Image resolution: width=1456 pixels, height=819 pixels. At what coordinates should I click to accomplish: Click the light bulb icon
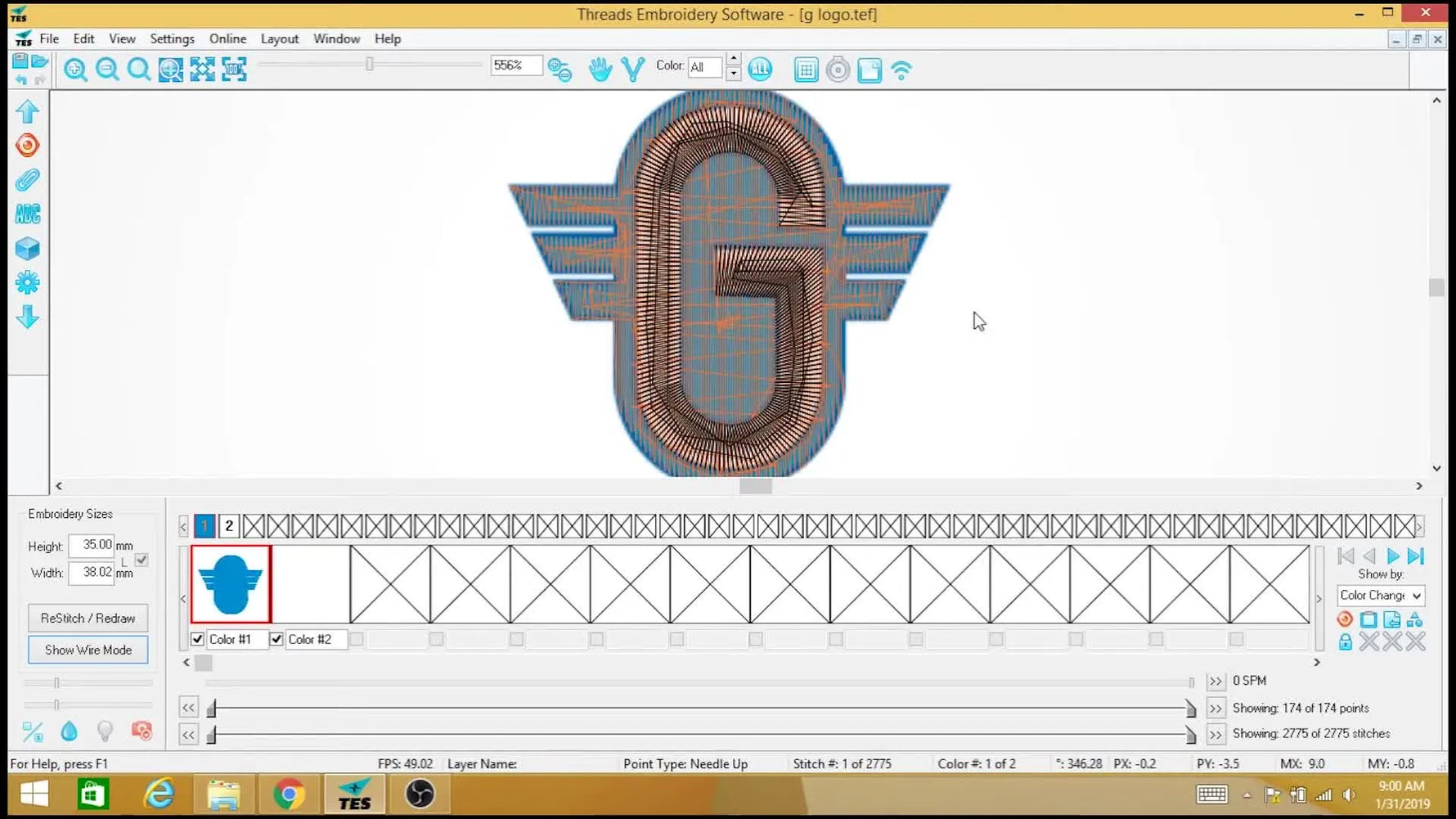[x=105, y=731]
